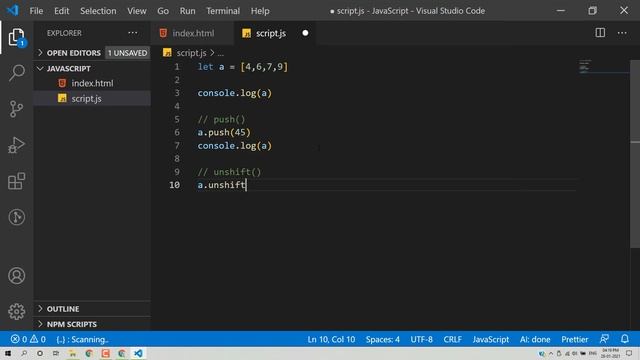Open the Source Control view

[16, 109]
